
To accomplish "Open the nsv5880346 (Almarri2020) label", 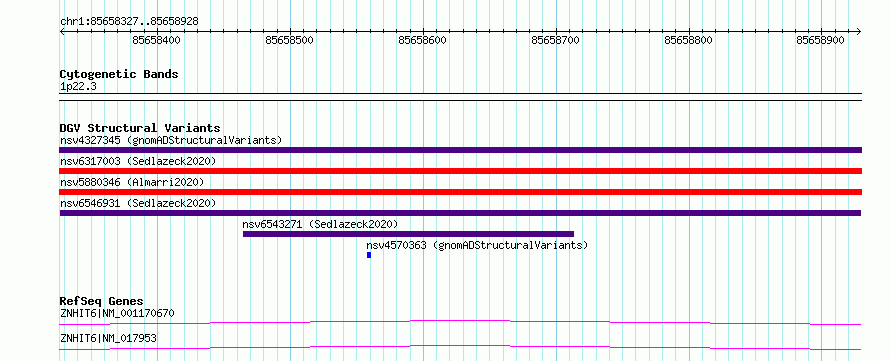I will [x=132, y=182].
